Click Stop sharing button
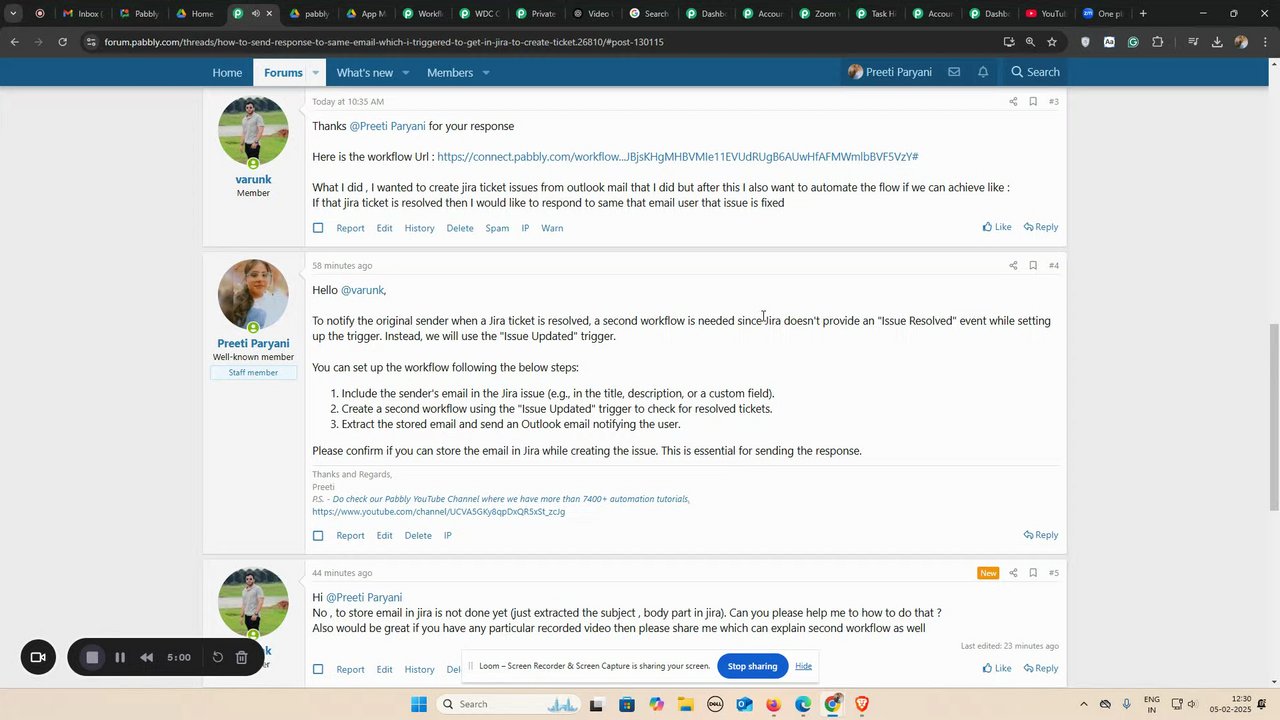The width and height of the screenshot is (1280, 720). click(x=752, y=666)
